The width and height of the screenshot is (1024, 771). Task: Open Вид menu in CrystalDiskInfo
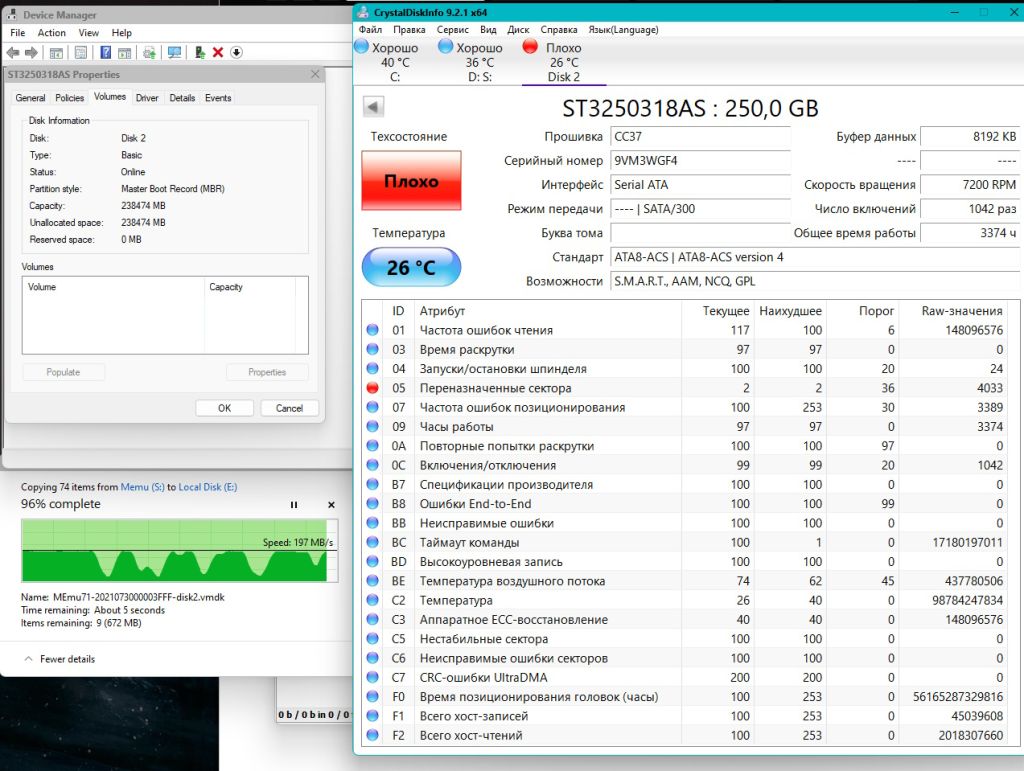click(x=488, y=29)
